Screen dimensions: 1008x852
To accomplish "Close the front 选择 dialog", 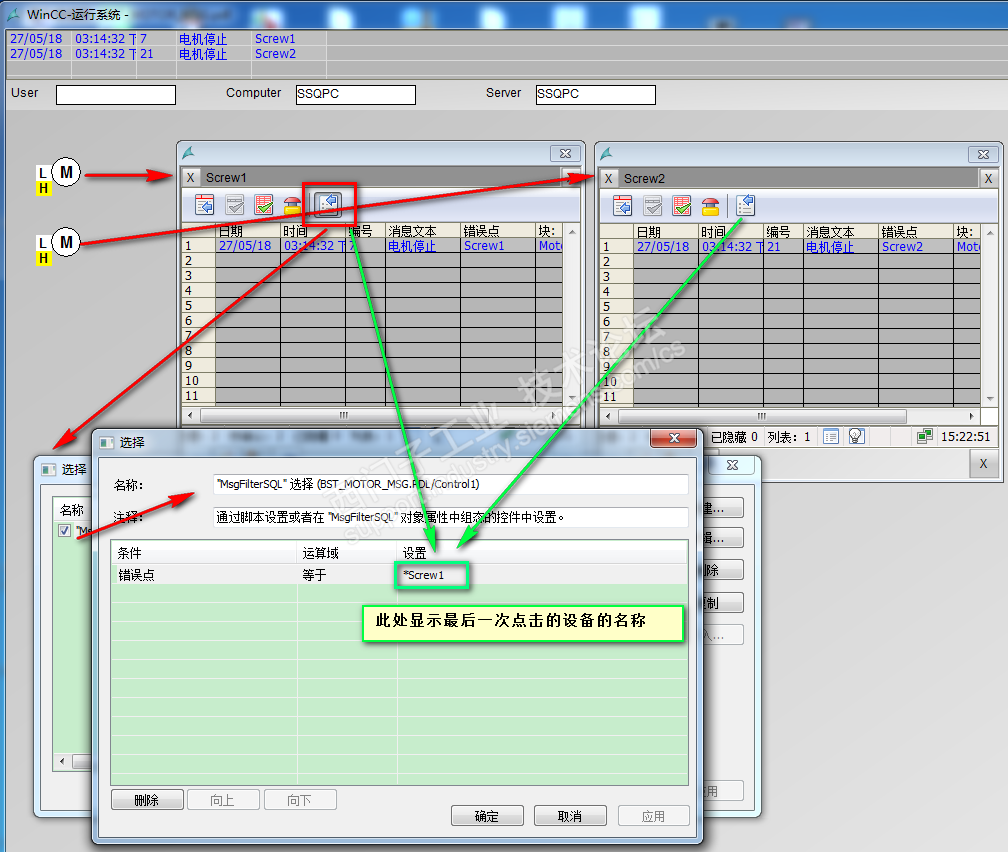I will (674, 437).
